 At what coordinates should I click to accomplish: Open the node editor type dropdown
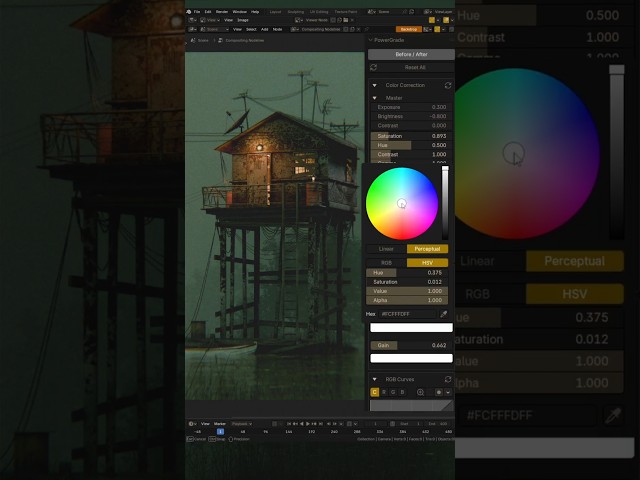[x=192, y=29]
